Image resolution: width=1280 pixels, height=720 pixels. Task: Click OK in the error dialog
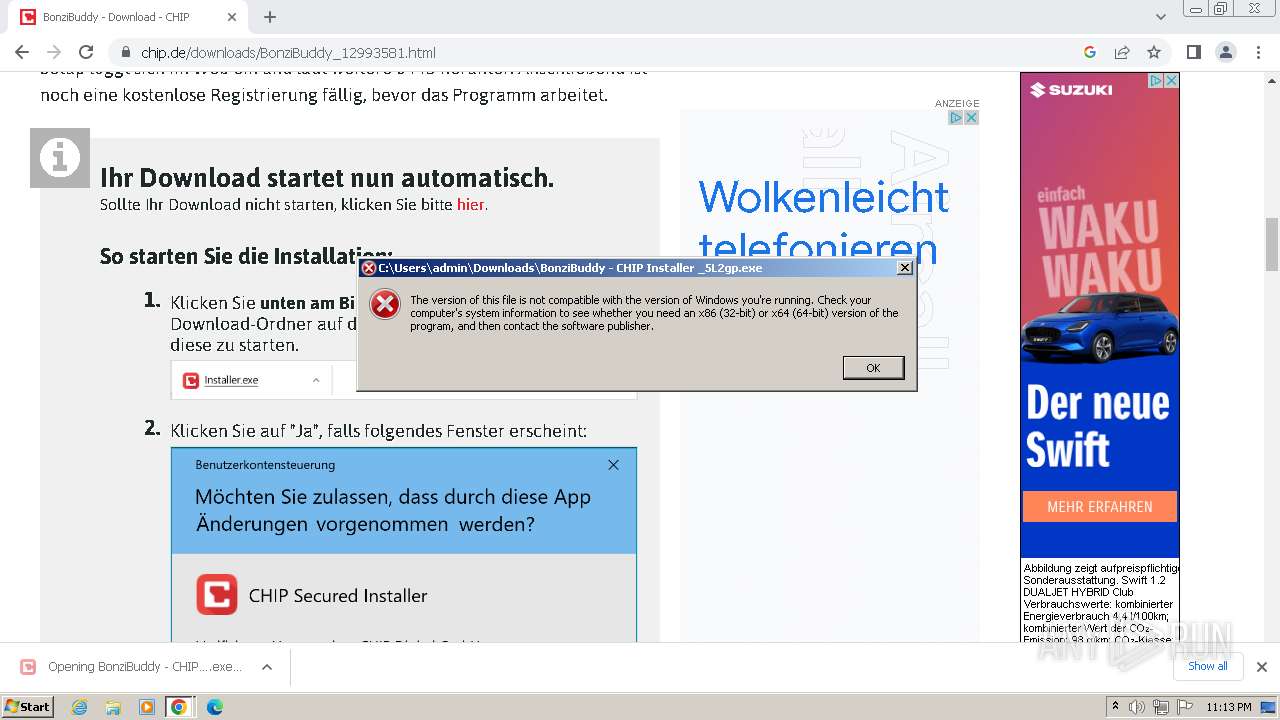pos(873,368)
